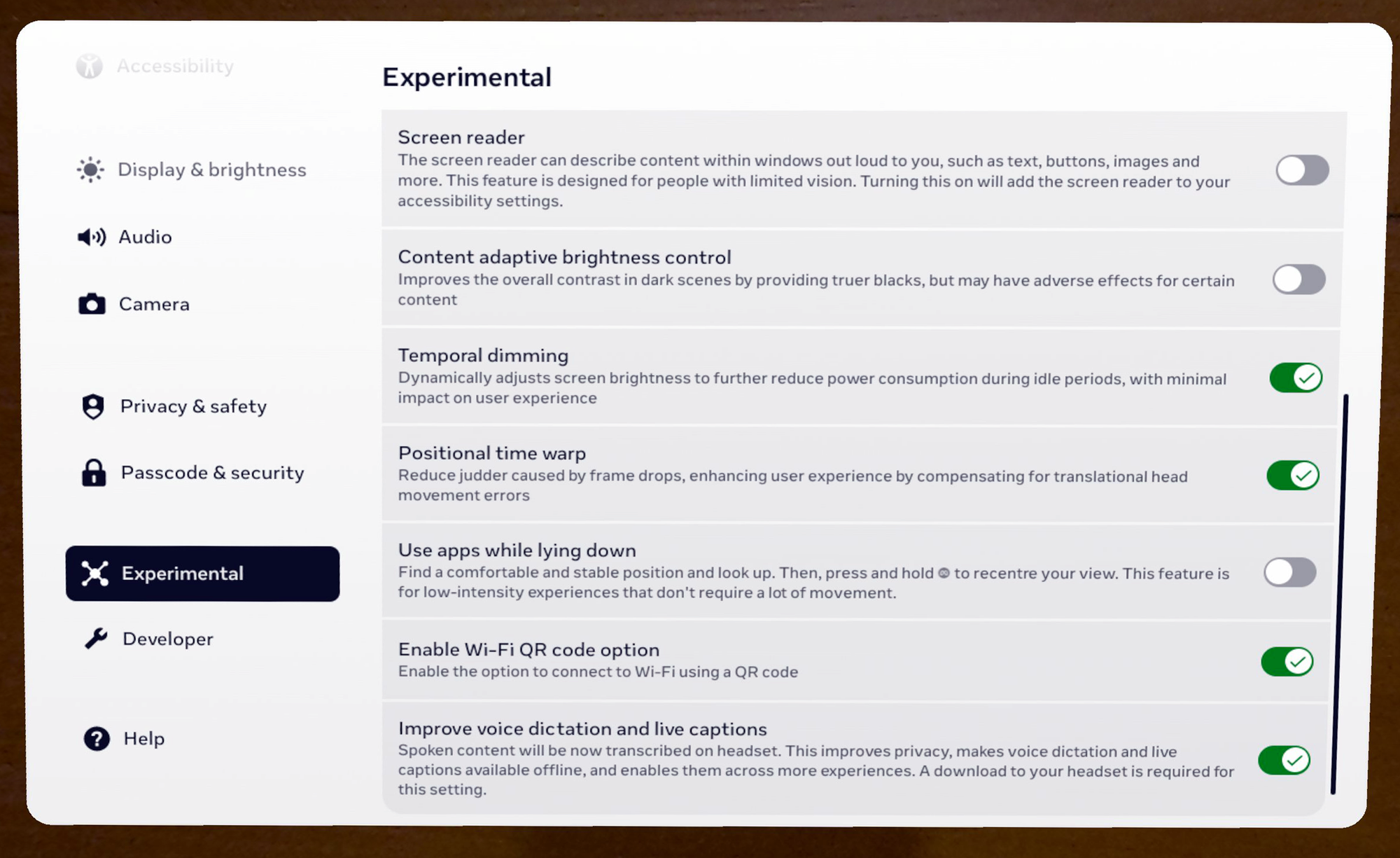1400x858 pixels.
Task: Open the Developer settings label
Action: coord(168,639)
